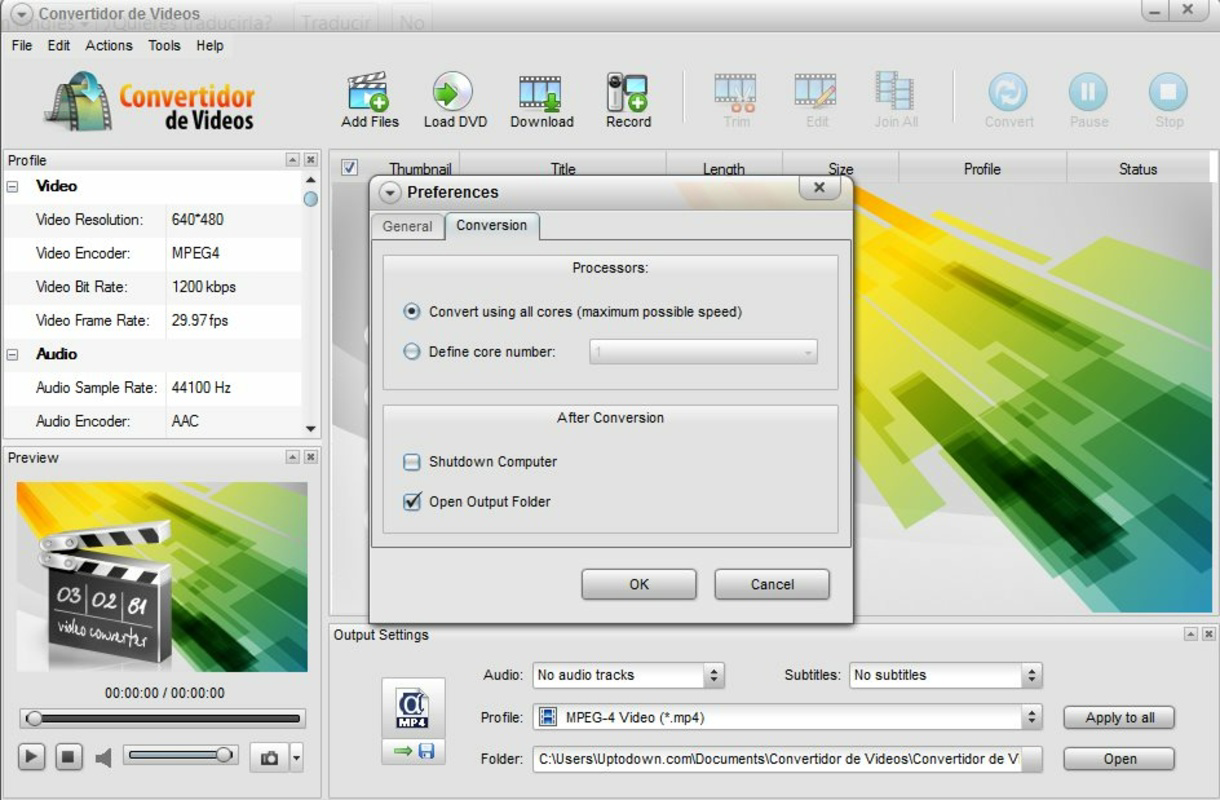
Task: Select Define core number option
Action: click(x=411, y=352)
